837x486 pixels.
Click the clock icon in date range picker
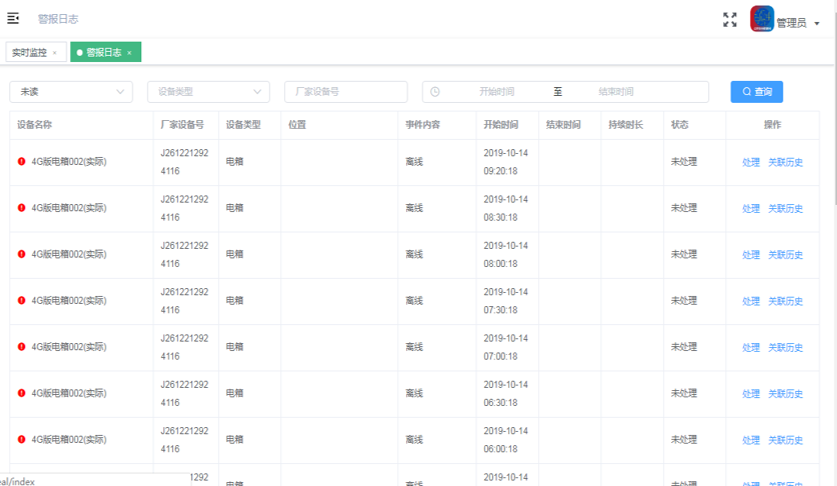pos(435,92)
